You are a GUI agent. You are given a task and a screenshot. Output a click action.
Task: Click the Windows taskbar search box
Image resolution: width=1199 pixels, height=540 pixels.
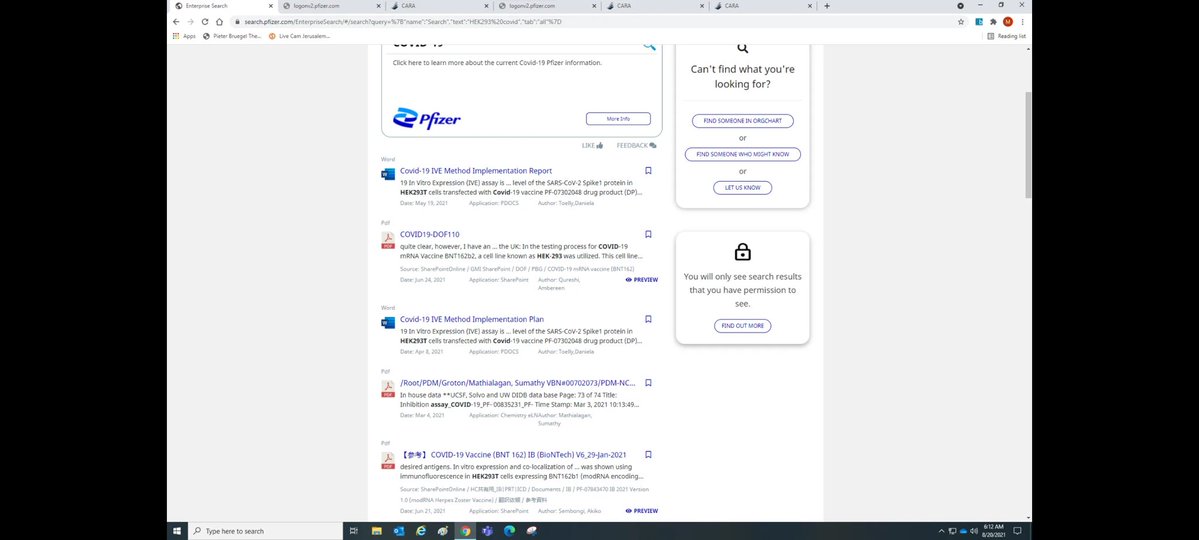[265, 531]
